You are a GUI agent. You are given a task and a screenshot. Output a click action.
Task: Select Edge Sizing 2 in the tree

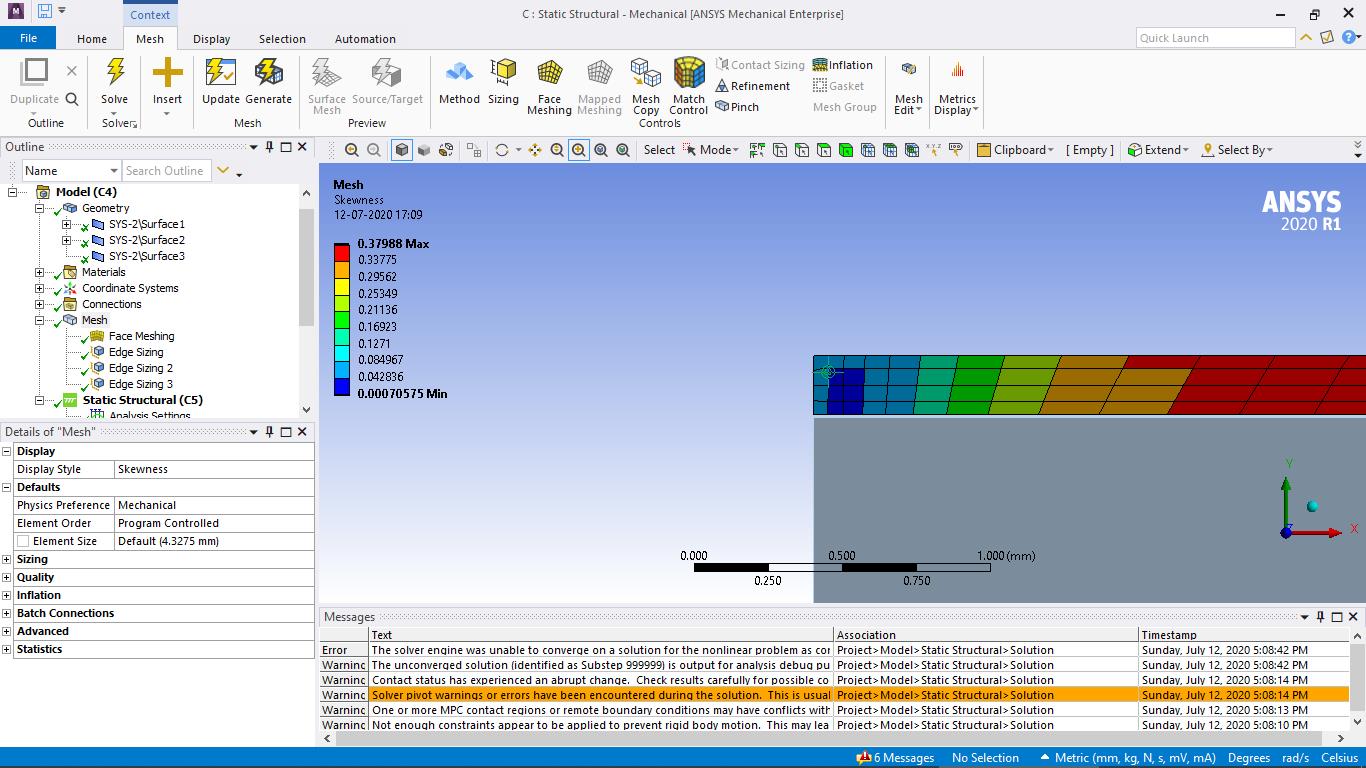pyautogui.click(x=140, y=368)
